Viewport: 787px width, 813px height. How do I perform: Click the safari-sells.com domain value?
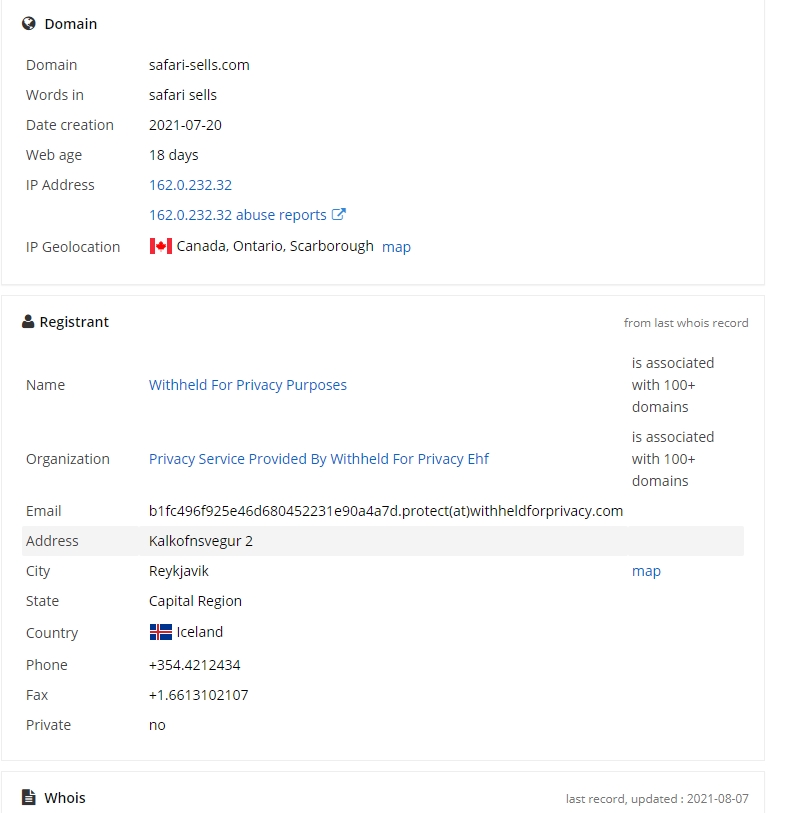199,65
